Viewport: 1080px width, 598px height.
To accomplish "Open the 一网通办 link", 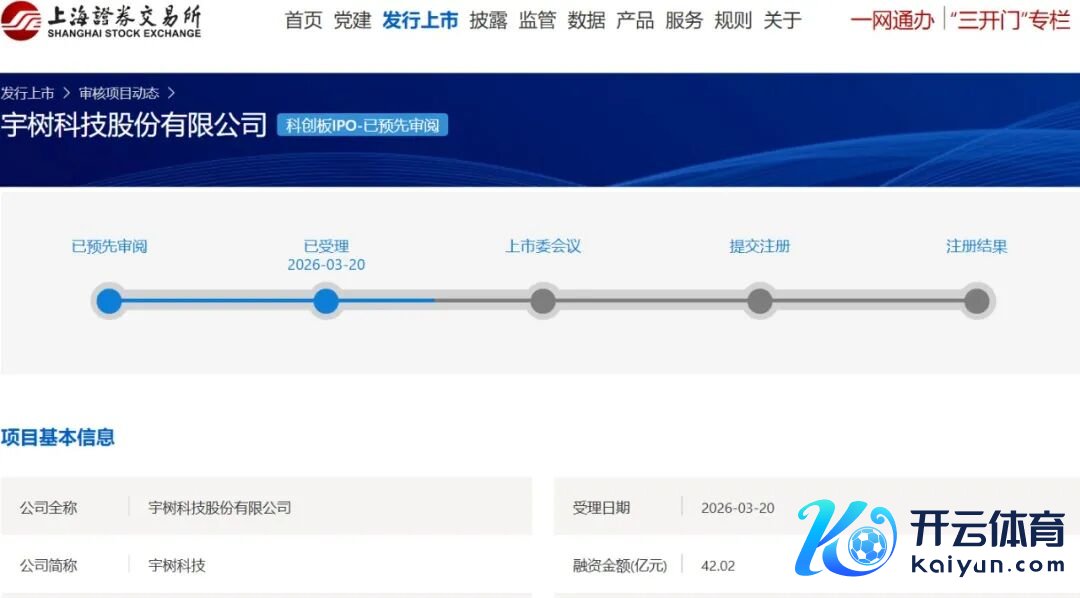I will coord(892,20).
